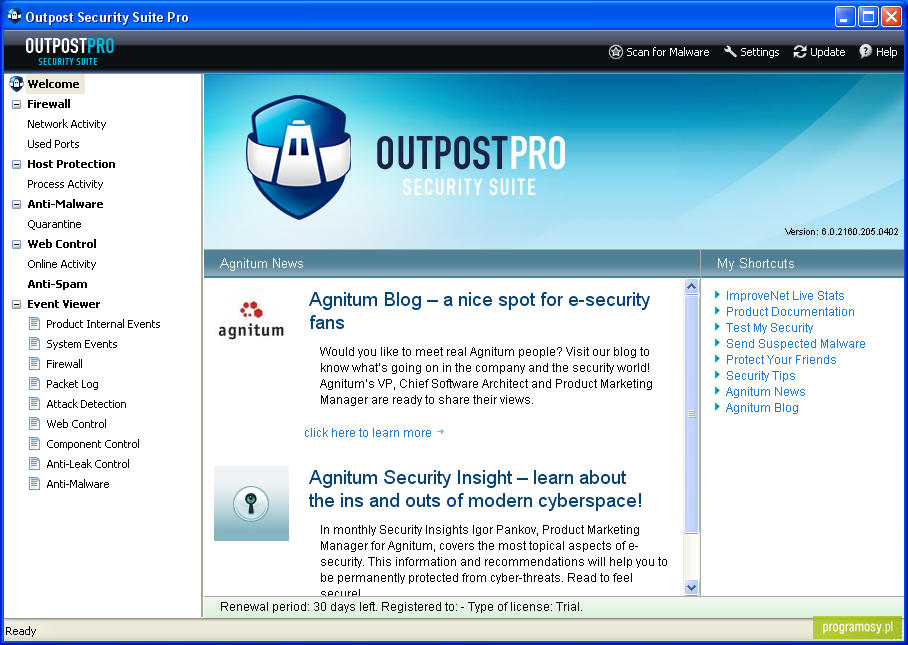The image size is (908, 645).
Task: Click arrow bullet beside ImproveNet Live Stats
Action: 717,295
